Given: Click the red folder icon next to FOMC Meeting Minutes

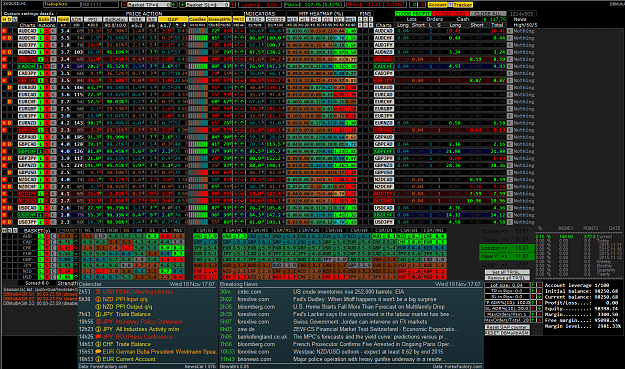Looking at the screenshot, I should [98, 292].
